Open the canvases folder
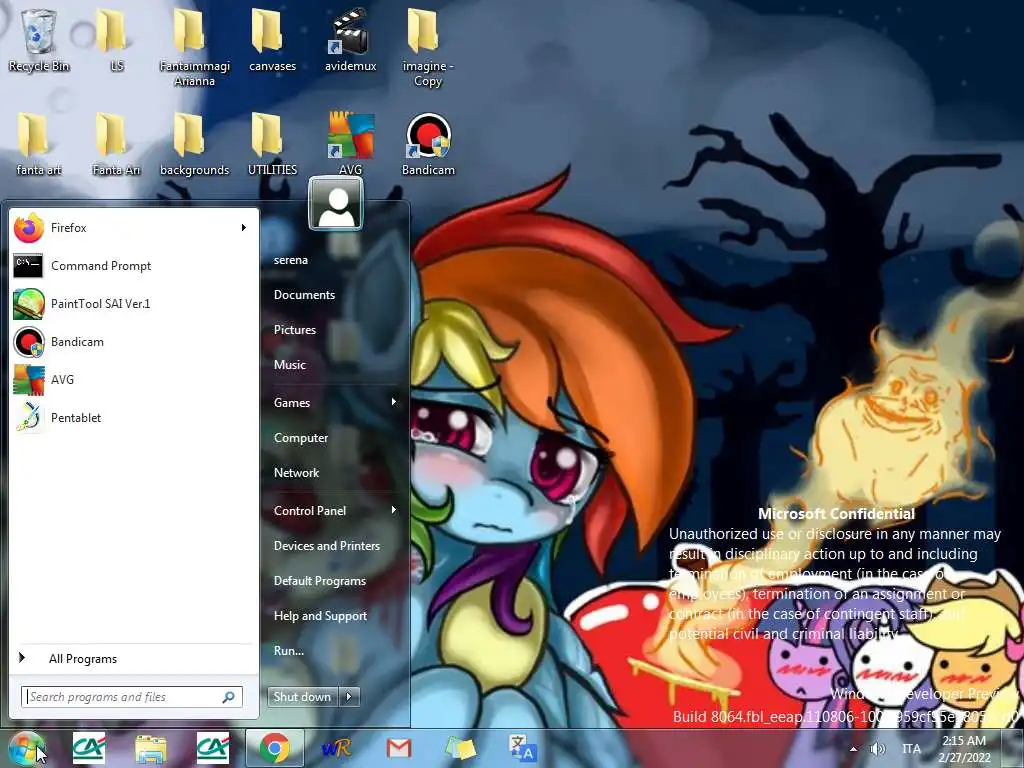 (x=272, y=40)
